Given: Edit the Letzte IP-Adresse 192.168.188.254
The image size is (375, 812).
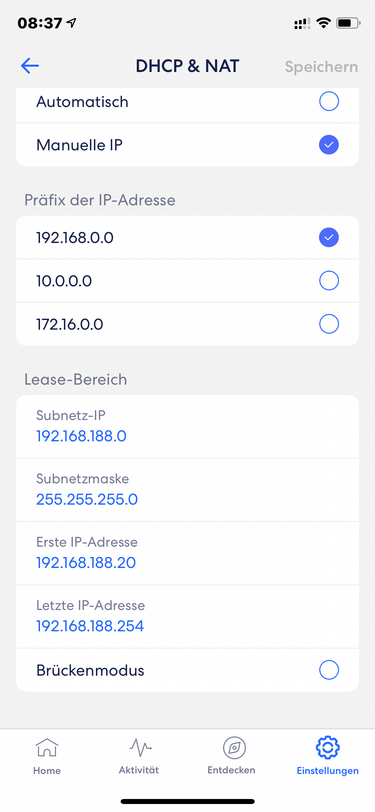Looking at the screenshot, I should pos(188,616).
